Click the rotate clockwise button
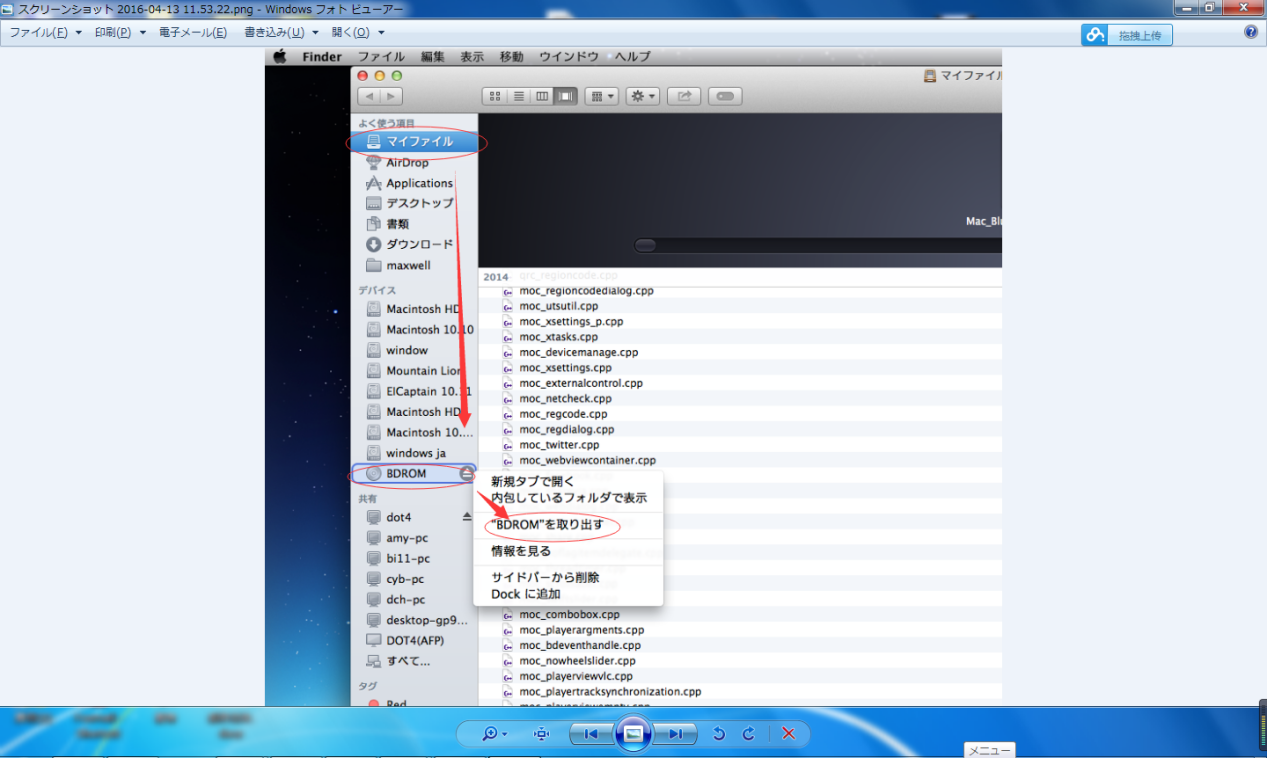Image resolution: width=1267 pixels, height=758 pixels. (x=748, y=734)
